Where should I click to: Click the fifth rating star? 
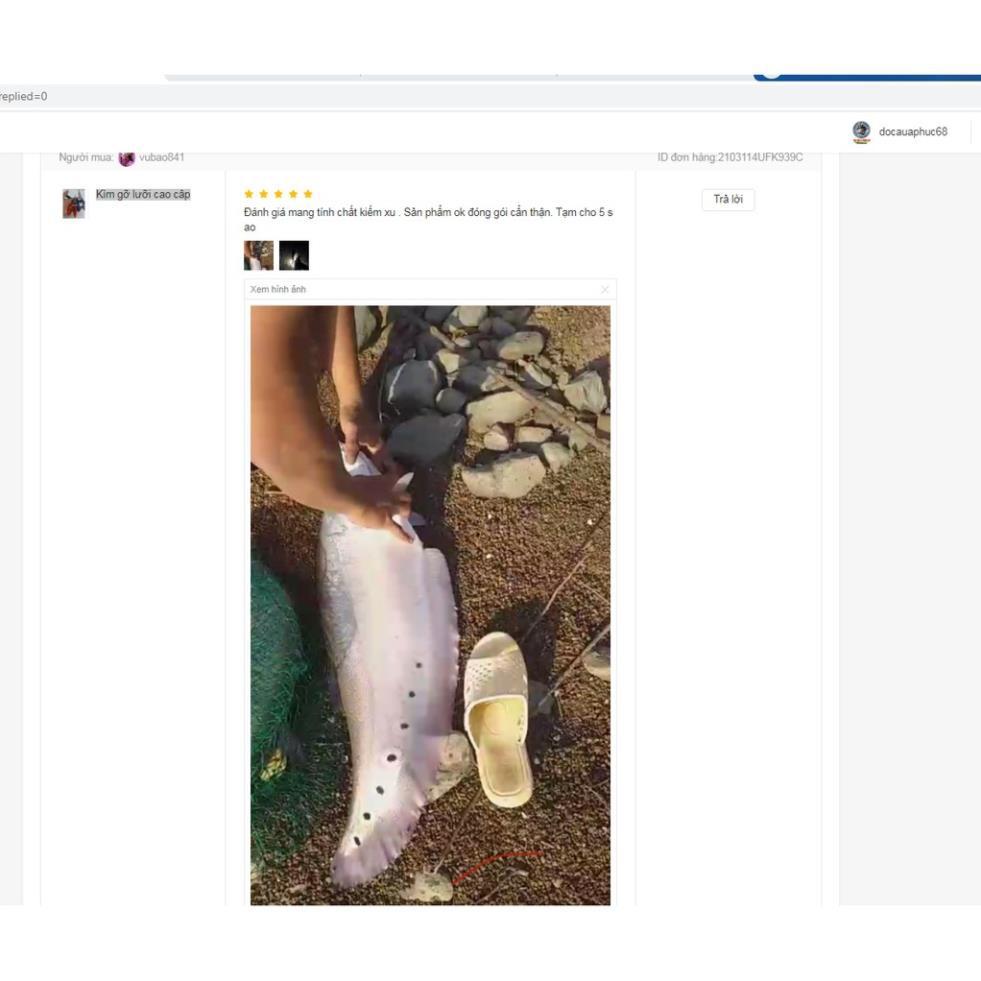pos(308,194)
